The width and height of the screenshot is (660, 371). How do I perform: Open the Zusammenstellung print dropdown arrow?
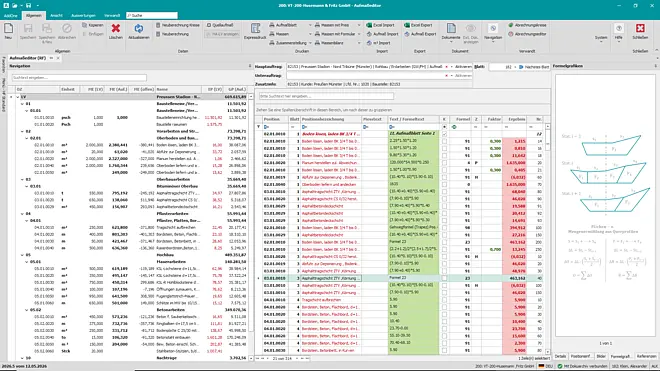311,43
